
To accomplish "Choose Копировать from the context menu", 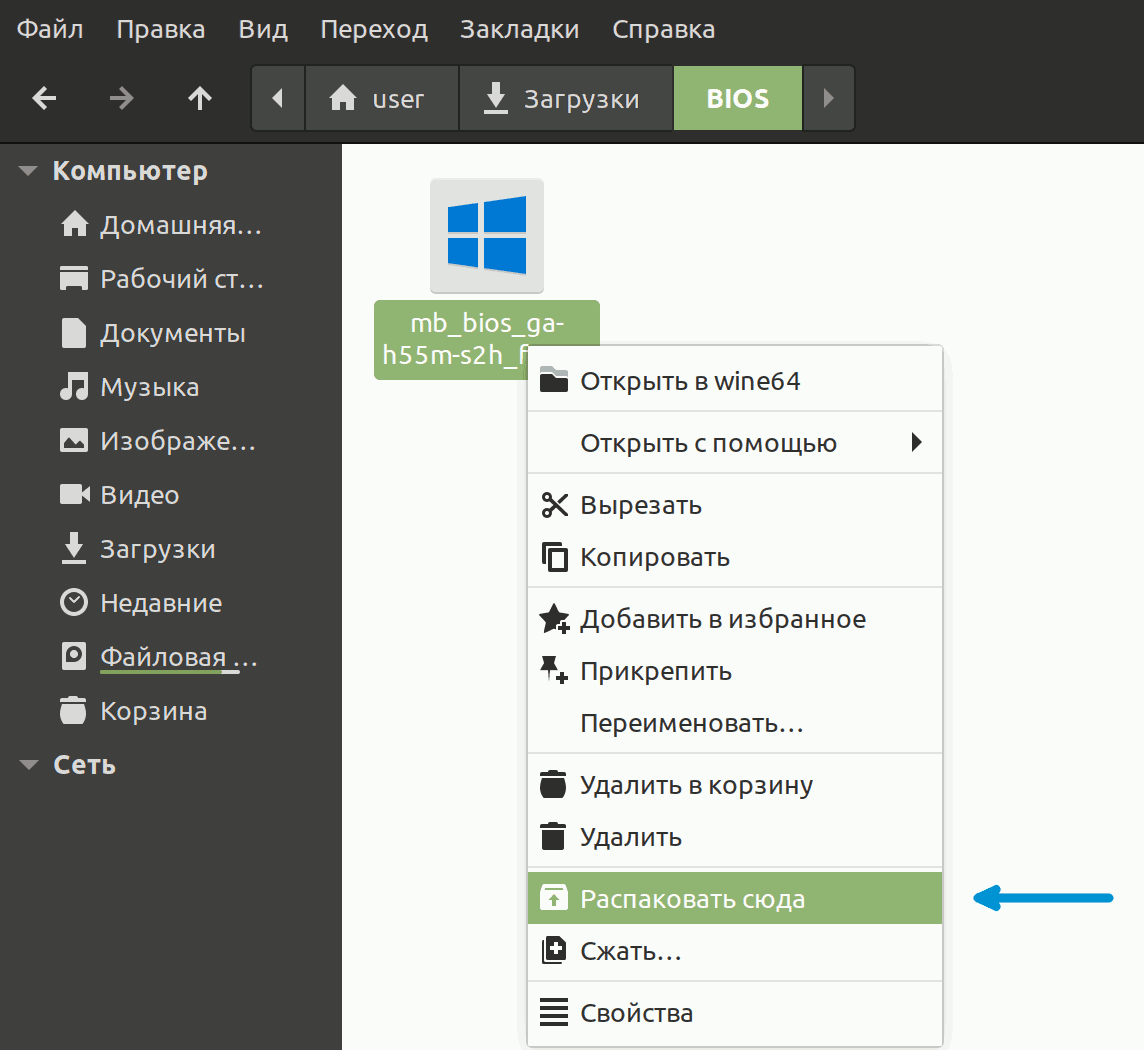I will 735,557.
